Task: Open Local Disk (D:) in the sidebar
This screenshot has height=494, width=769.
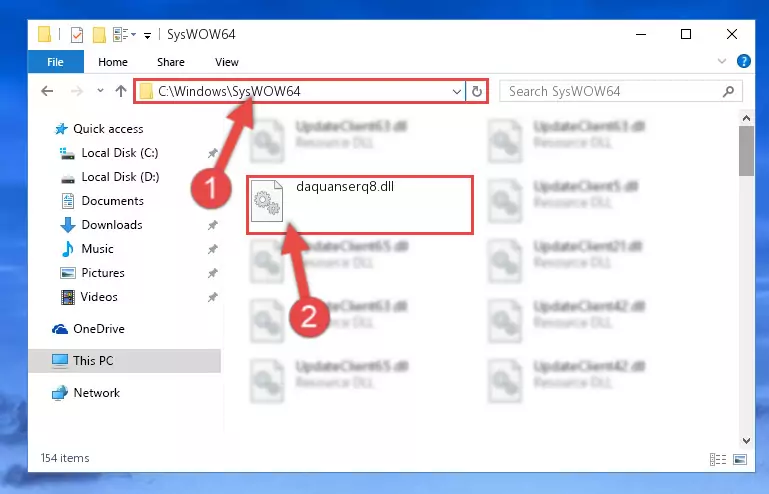Action: 120,177
